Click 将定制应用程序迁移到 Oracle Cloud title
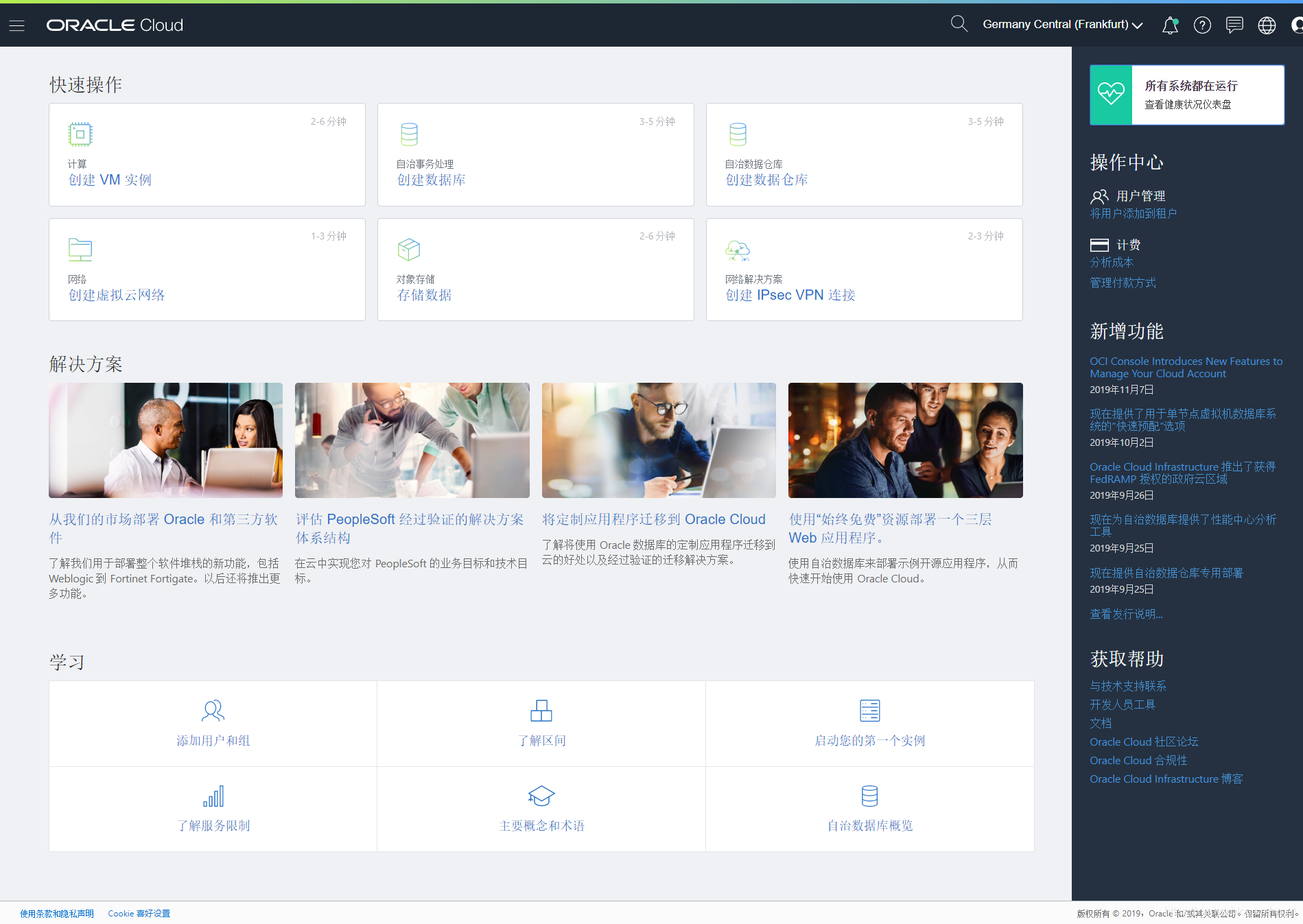 click(654, 520)
